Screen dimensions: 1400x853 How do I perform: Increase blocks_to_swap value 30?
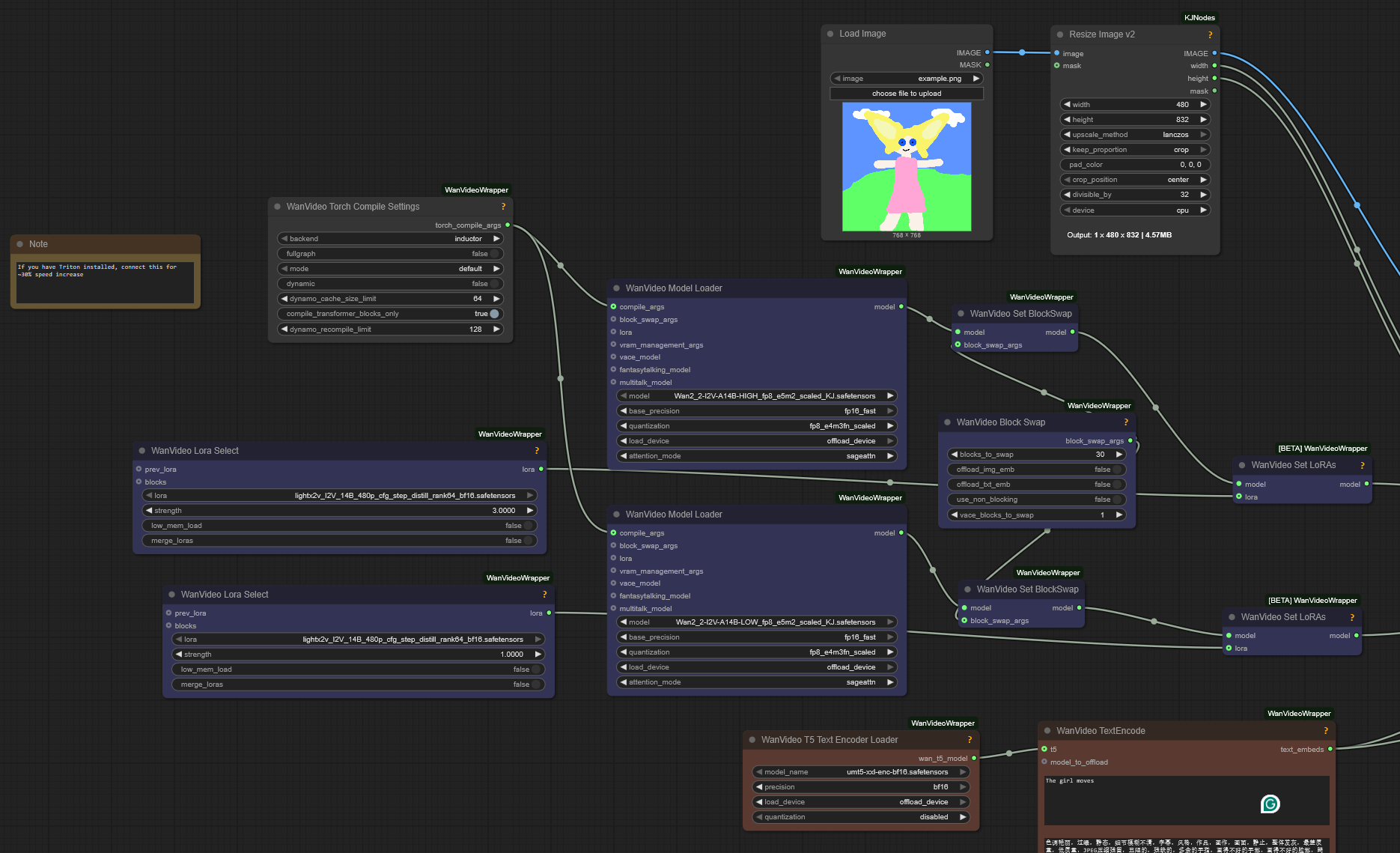[1119, 455]
